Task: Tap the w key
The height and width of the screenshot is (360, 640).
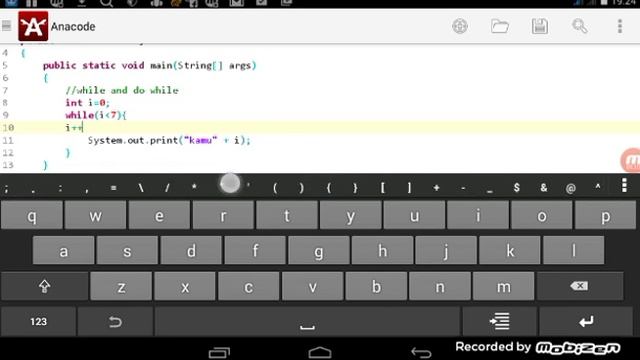Action: (96, 215)
